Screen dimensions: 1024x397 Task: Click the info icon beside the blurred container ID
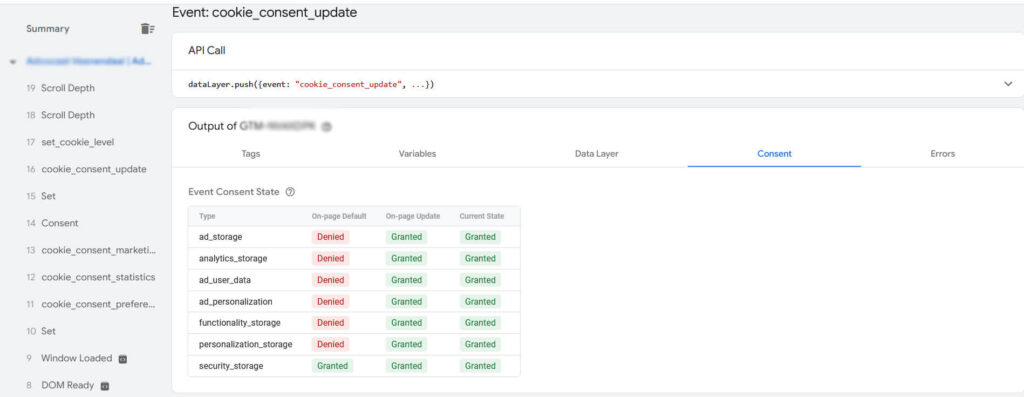tap(327, 127)
